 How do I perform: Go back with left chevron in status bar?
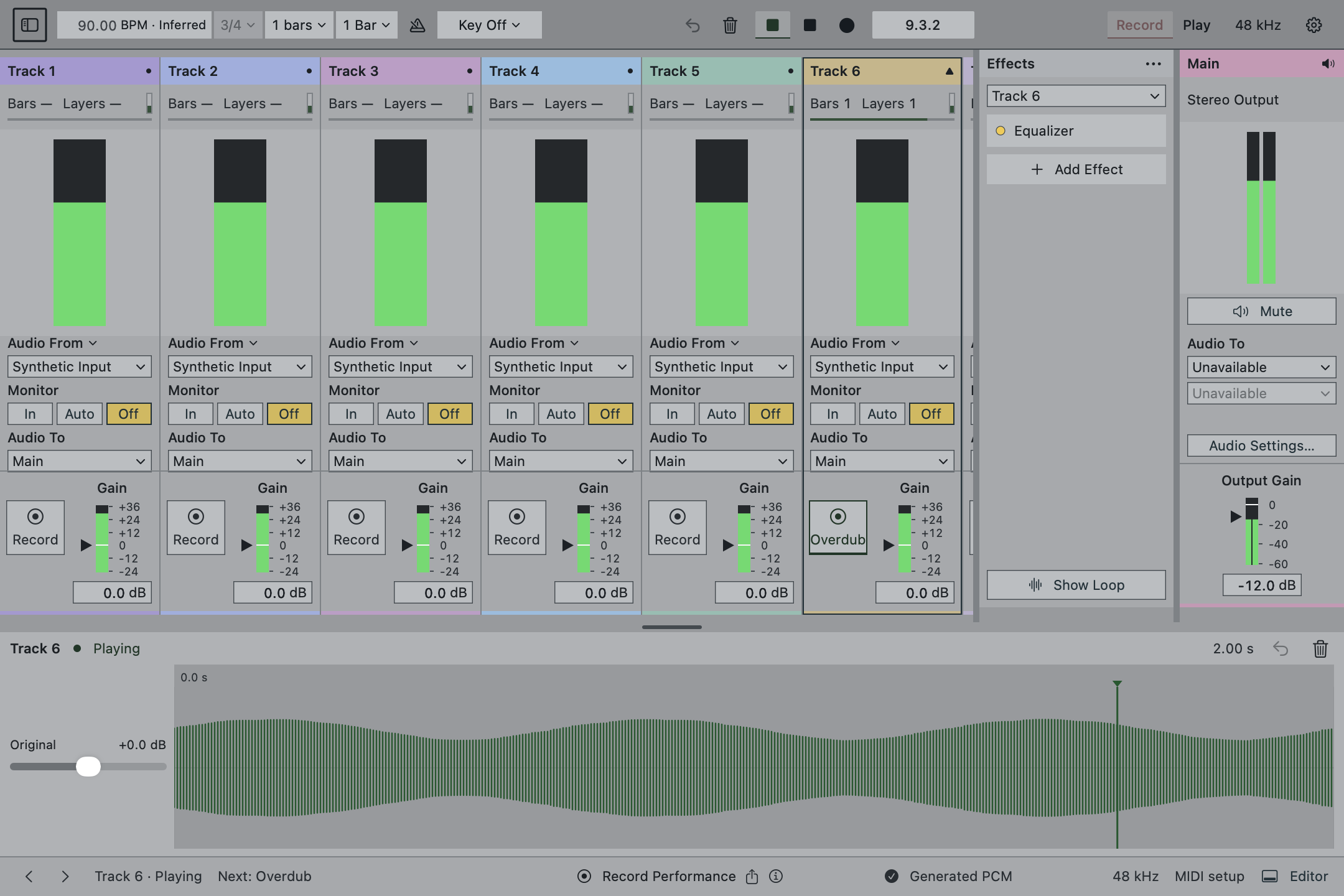point(29,876)
